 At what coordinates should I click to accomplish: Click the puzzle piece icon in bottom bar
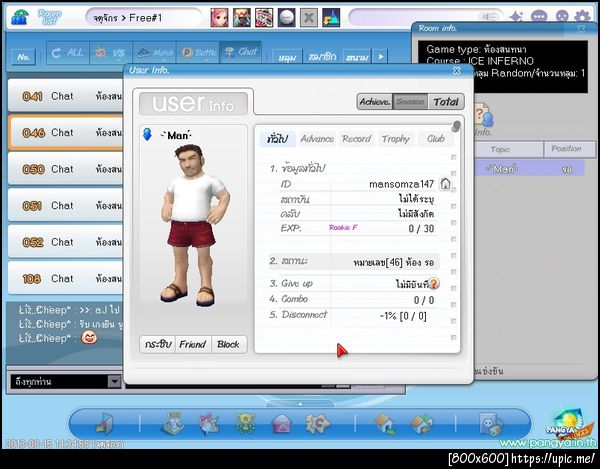coord(317,423)
